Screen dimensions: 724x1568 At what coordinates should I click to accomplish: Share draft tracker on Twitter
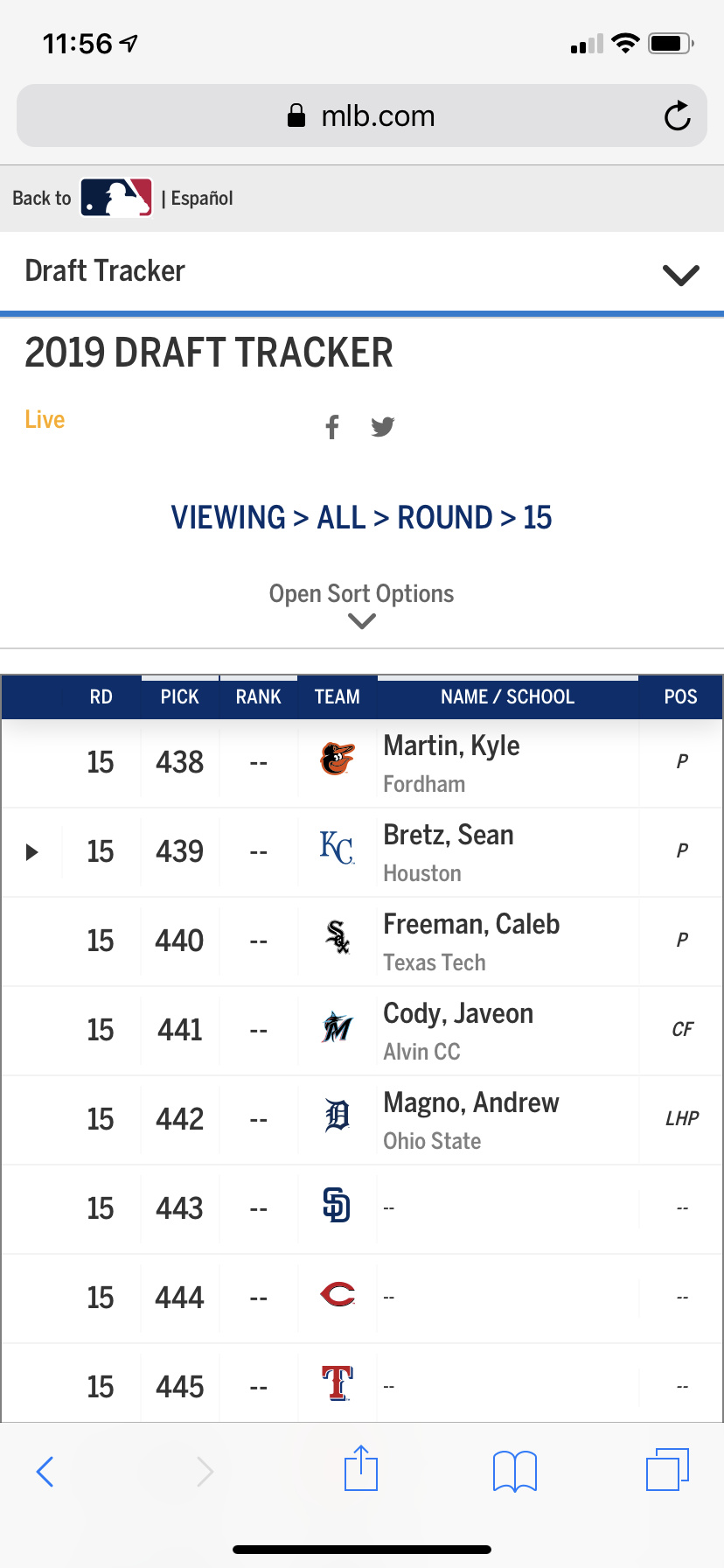click(x=382, y=427)
